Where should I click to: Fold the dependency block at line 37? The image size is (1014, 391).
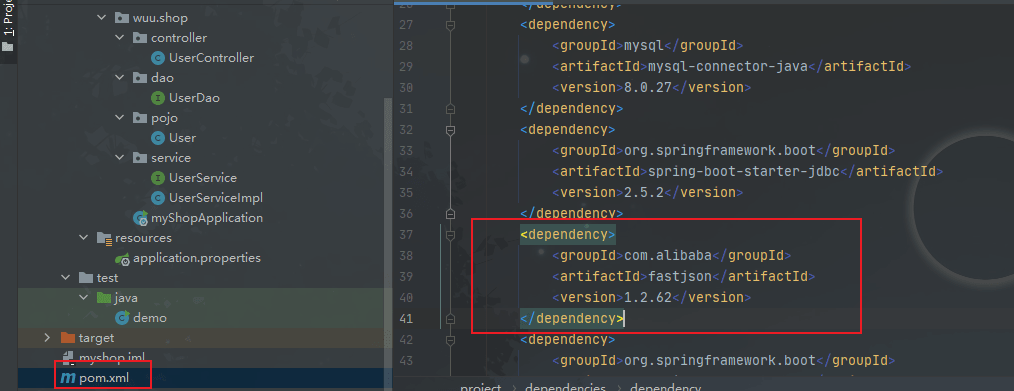point(451,235)
